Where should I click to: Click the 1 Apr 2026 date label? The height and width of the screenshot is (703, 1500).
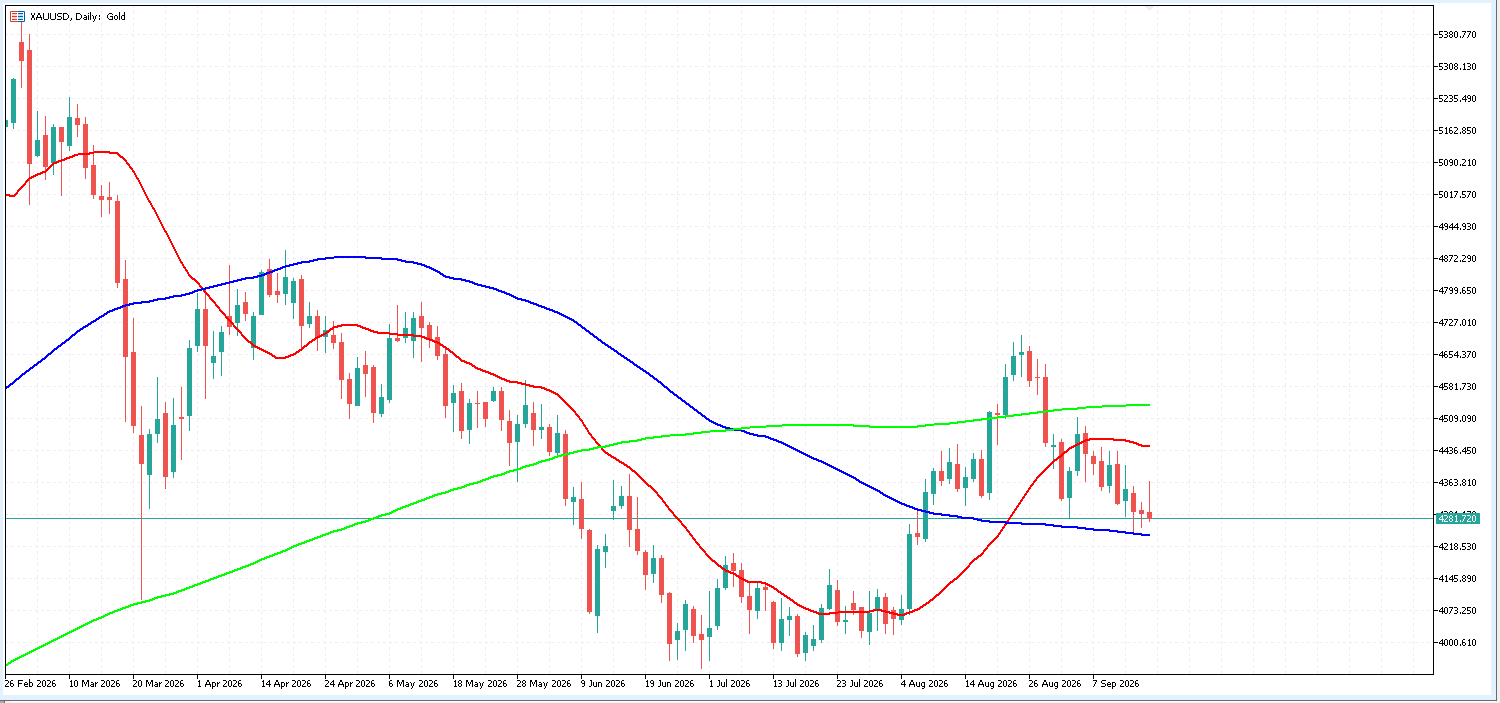[x=219, y=684]
